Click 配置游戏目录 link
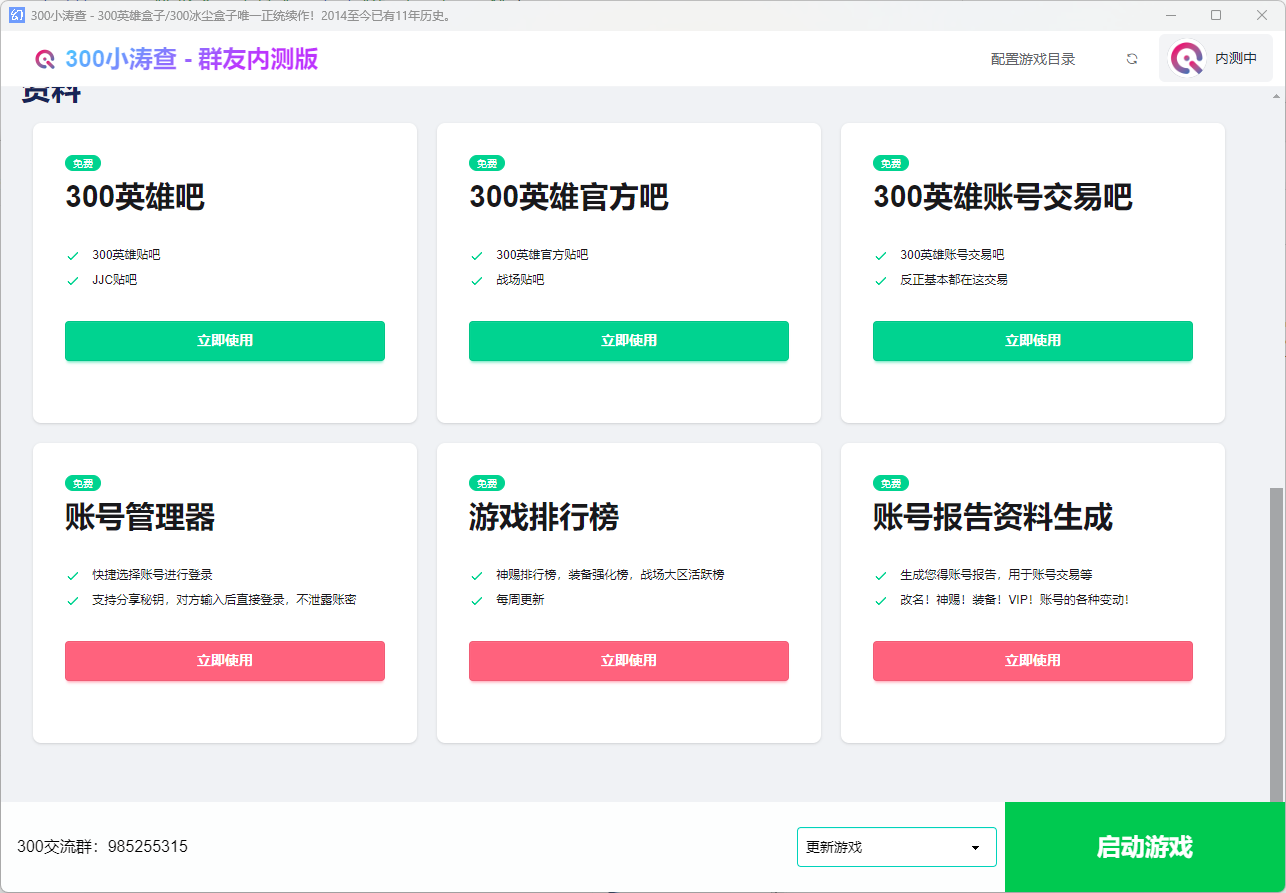The image size is (1286, 893). pyautogui.click(x=1033, y=59)
